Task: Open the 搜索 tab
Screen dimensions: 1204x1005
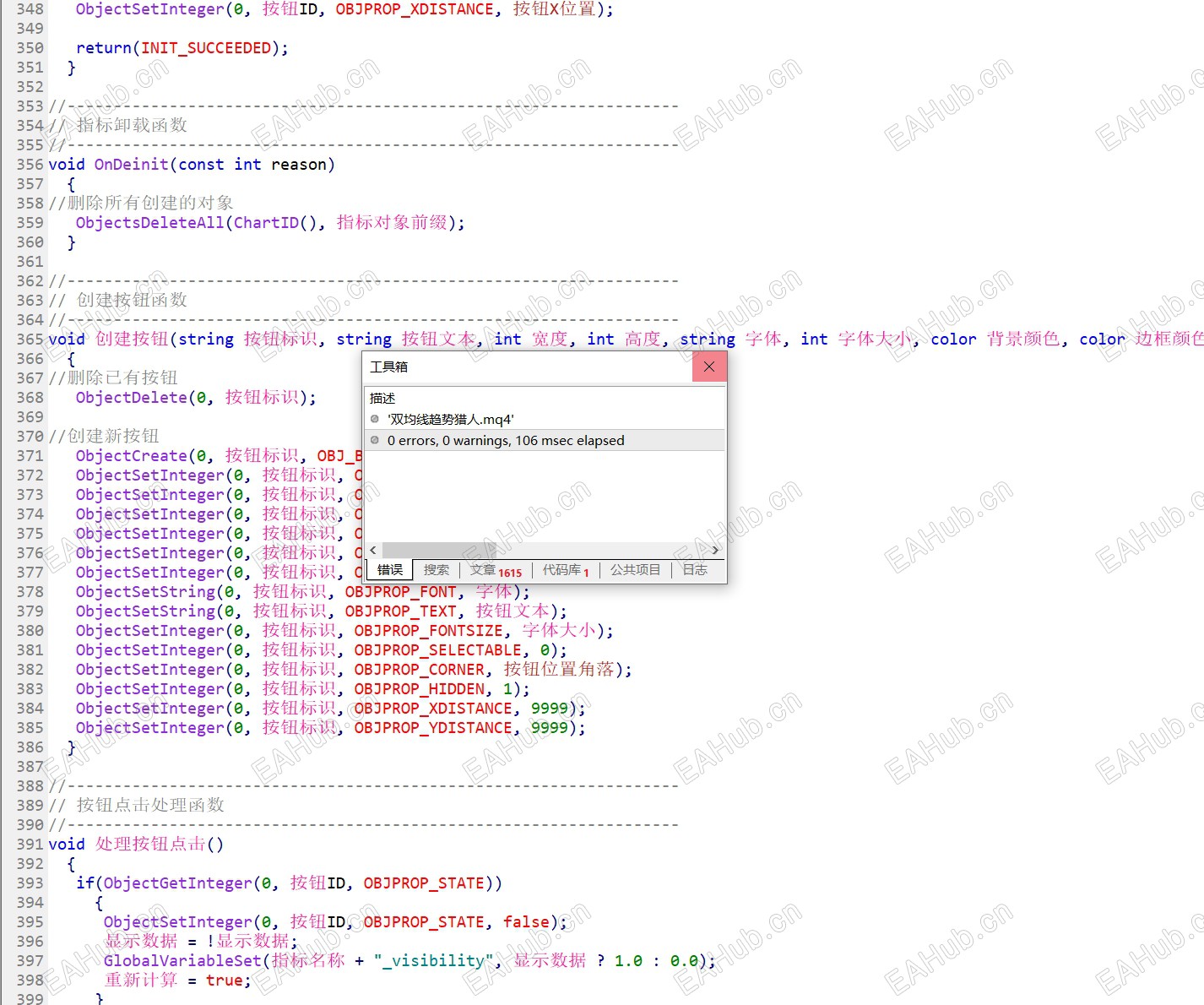Action: [x=437, y=570]
